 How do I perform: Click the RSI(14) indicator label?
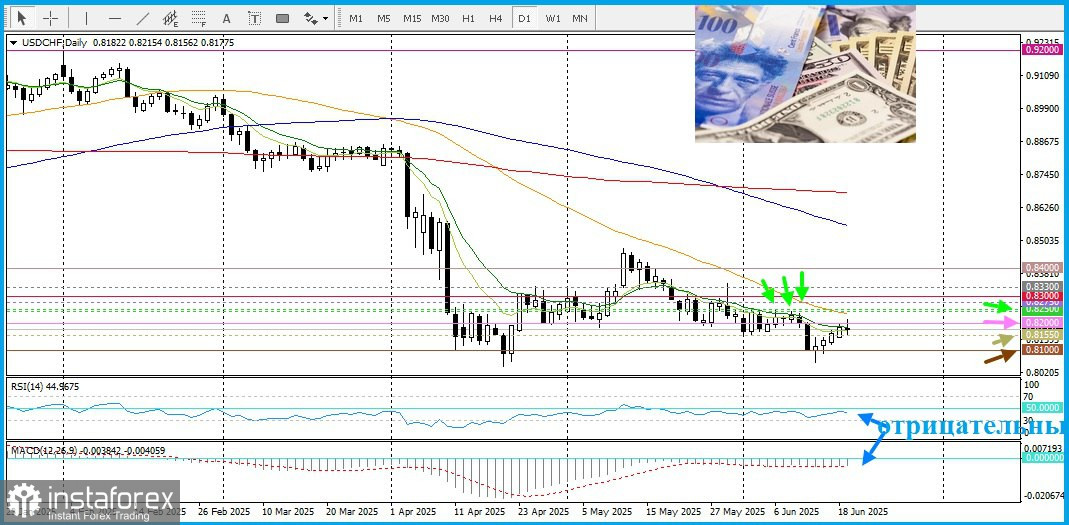coord(26,387)
